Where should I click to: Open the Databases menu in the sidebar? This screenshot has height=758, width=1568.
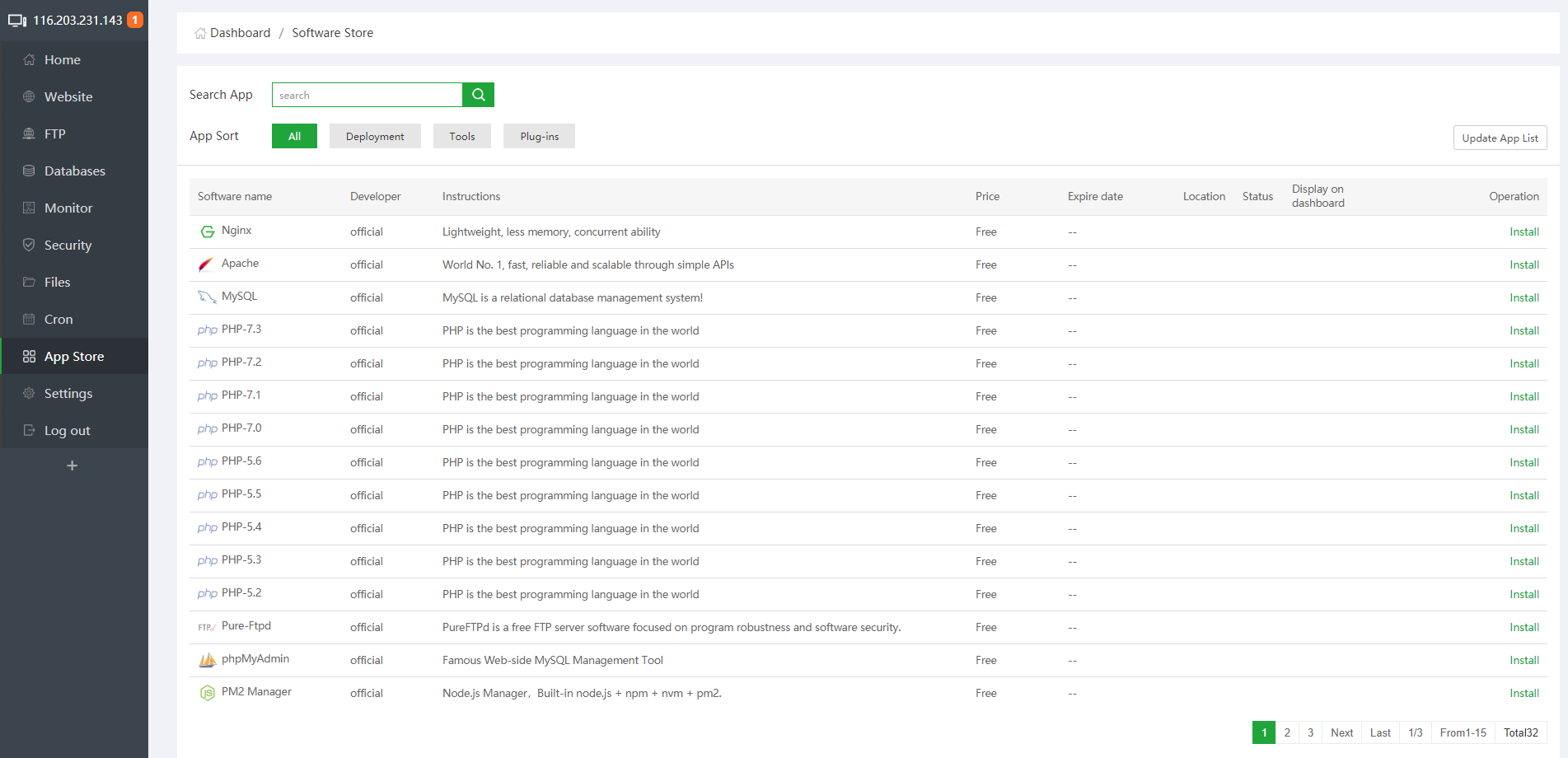click(x=74, y=171)
